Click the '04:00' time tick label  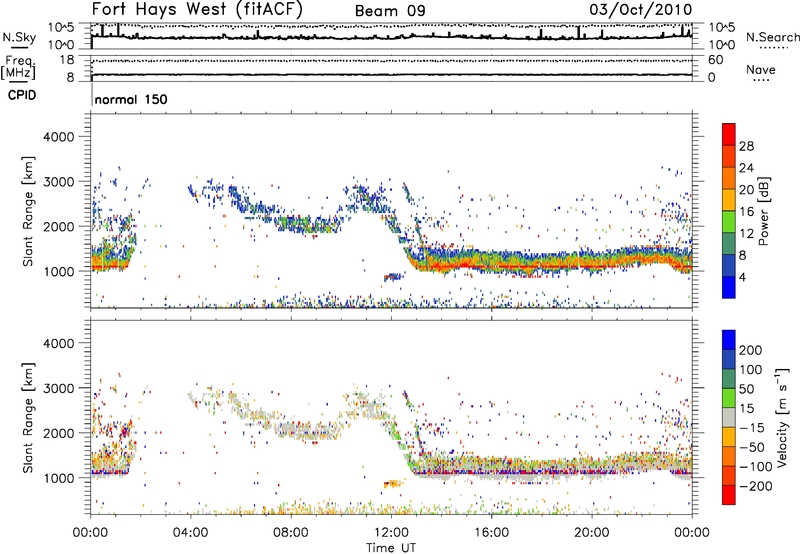190,533
